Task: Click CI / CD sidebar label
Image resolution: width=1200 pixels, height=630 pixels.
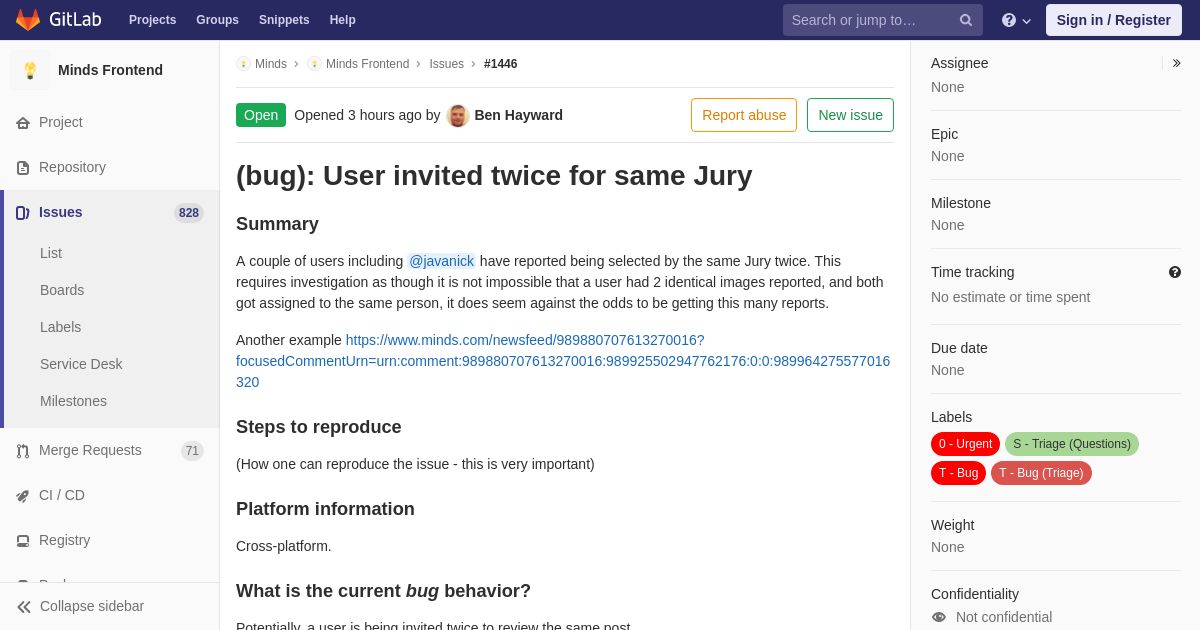Action: [x=62, y=495]
